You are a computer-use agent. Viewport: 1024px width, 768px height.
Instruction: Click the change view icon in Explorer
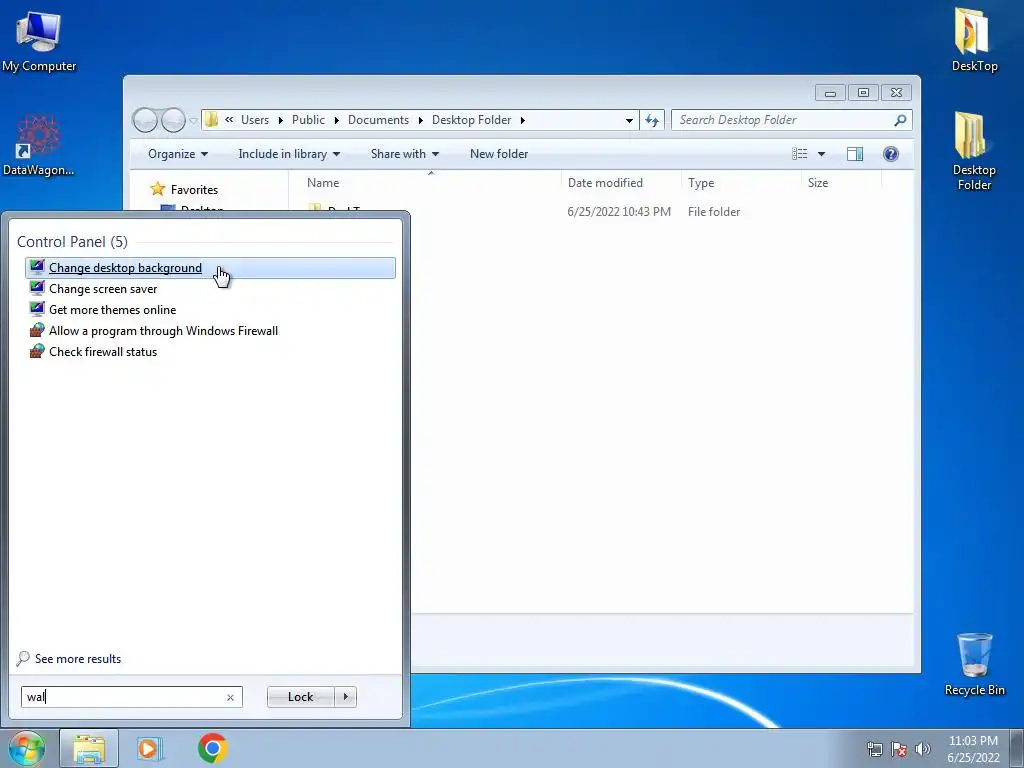tap(799, 153)
